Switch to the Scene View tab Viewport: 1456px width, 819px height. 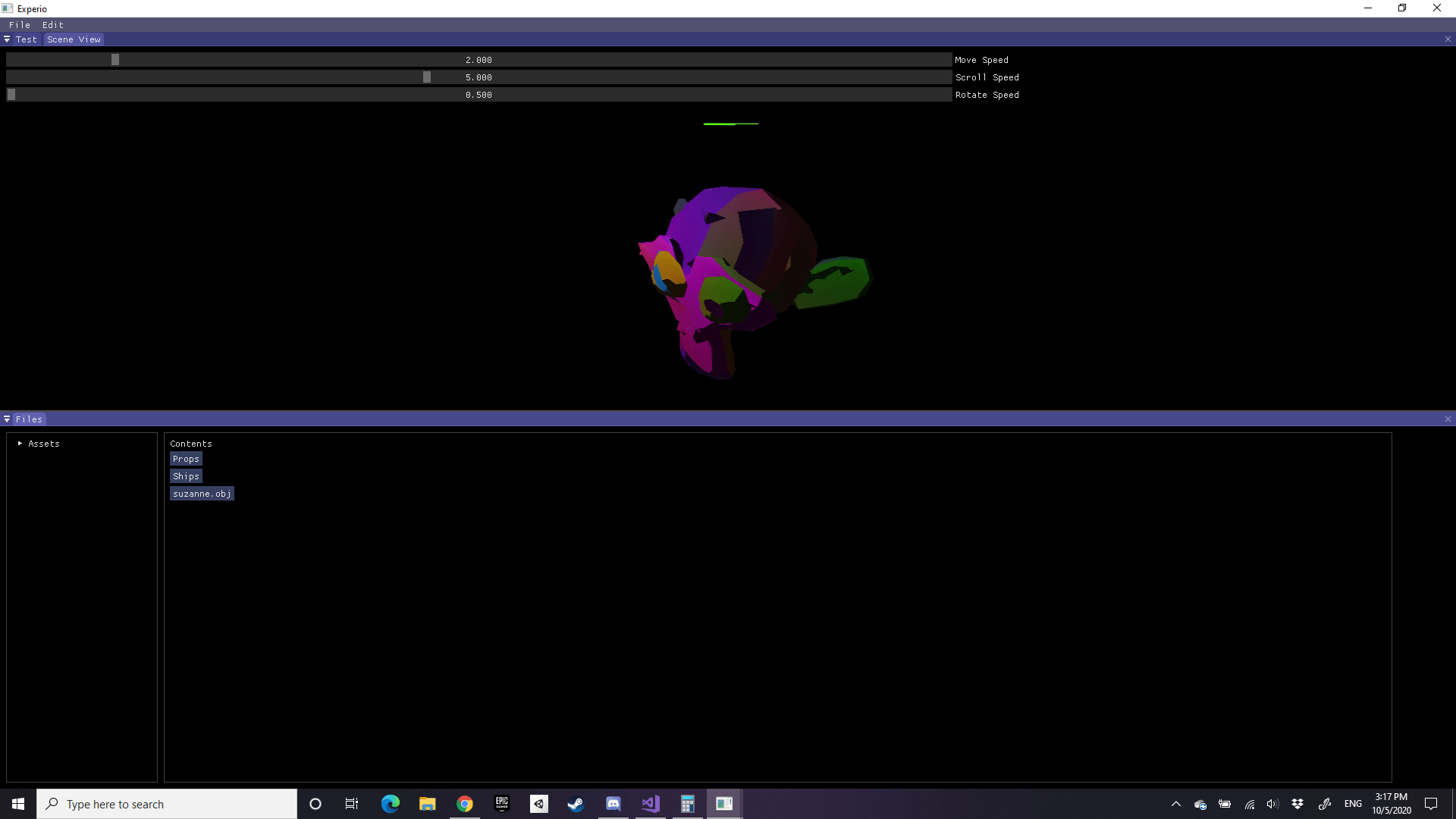click(x=73, y=39)
